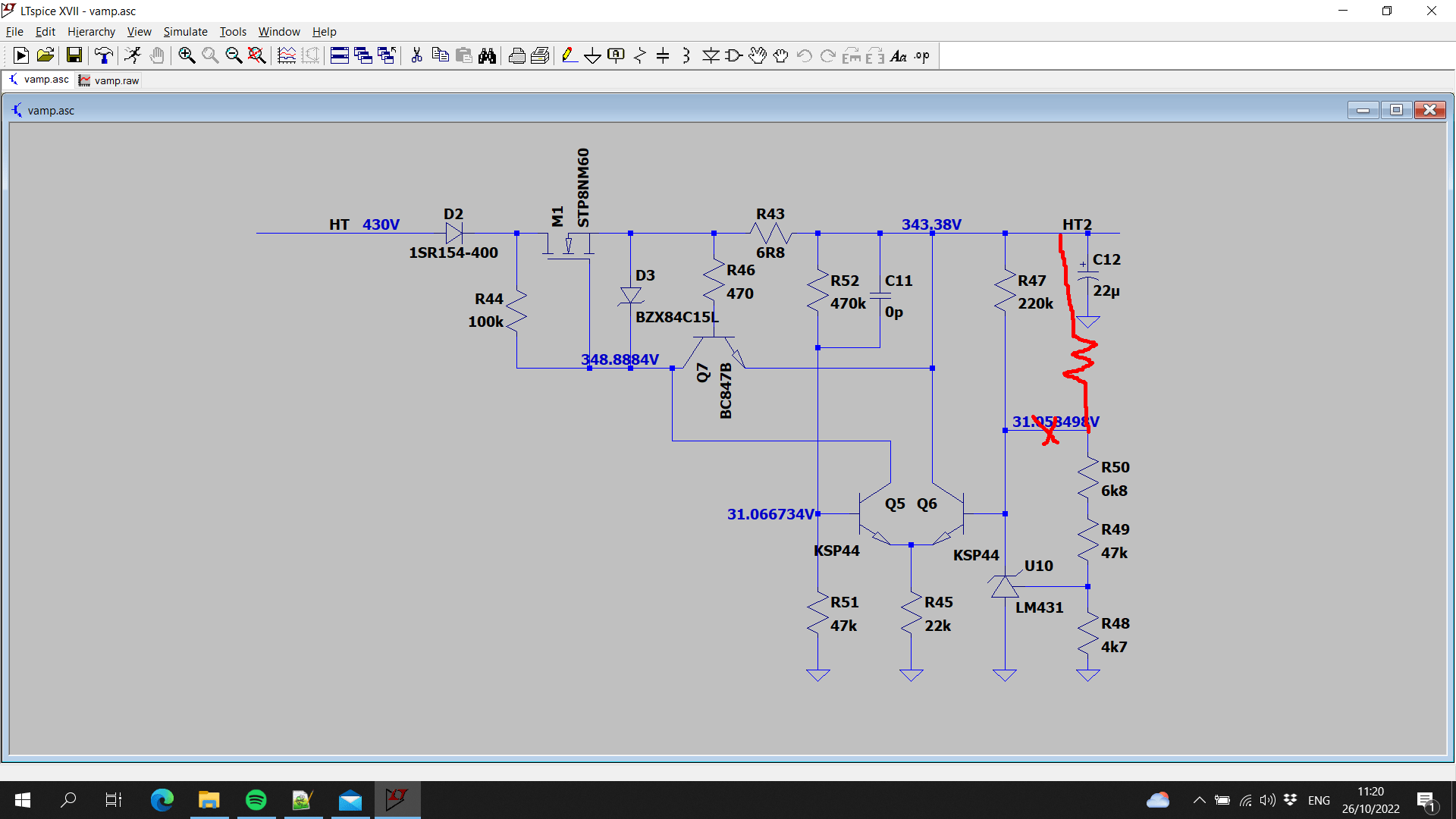The width and height of the screenshot is (1456, 819).
Task: Open the File menu
Action: tap(14, 31)
